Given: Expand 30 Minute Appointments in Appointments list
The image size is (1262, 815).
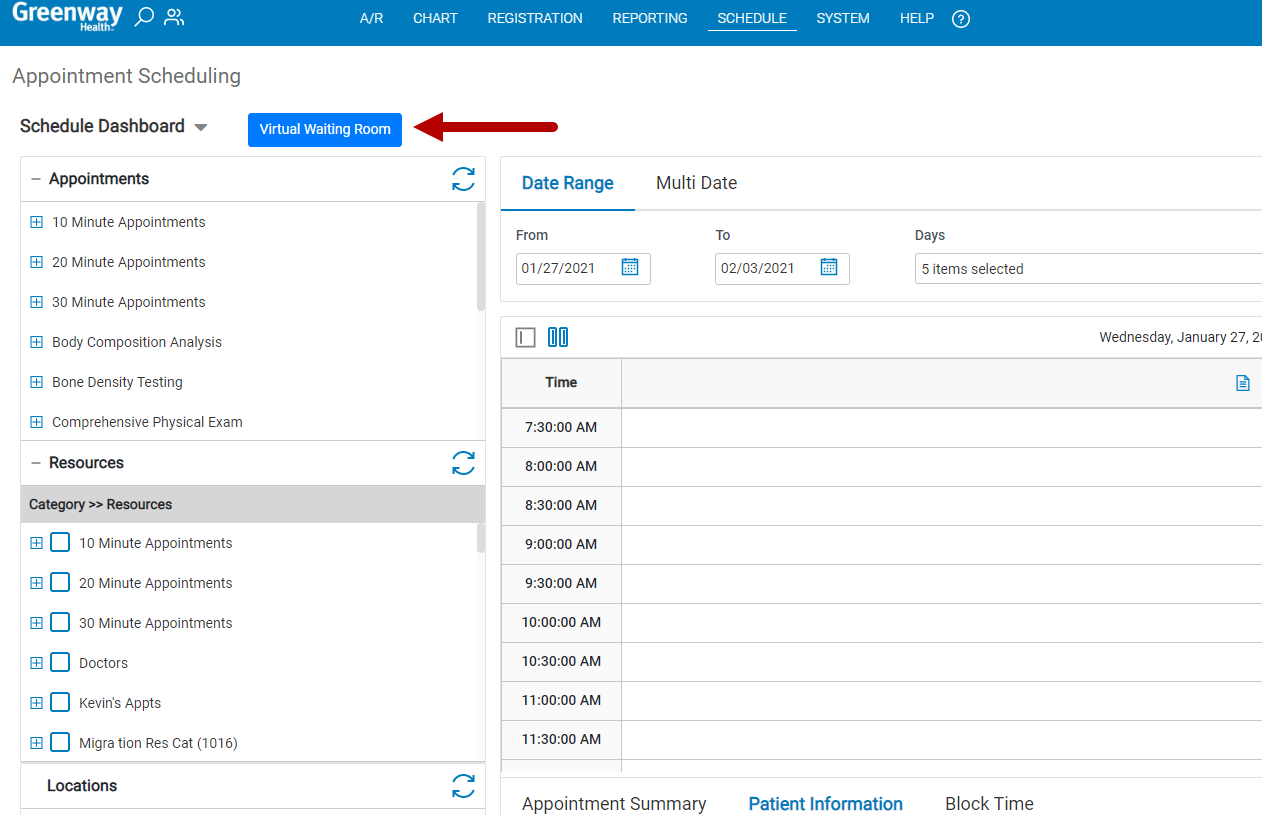Looking at the screenshot, I should point(37,302).
